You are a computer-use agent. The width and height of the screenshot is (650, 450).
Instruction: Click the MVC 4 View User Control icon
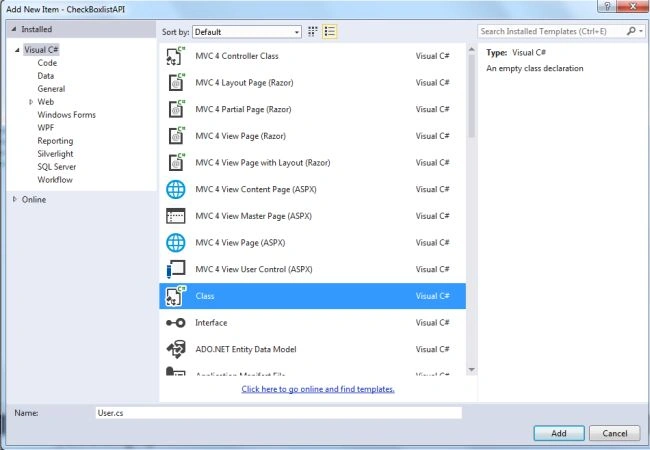[x=176, y=269]
